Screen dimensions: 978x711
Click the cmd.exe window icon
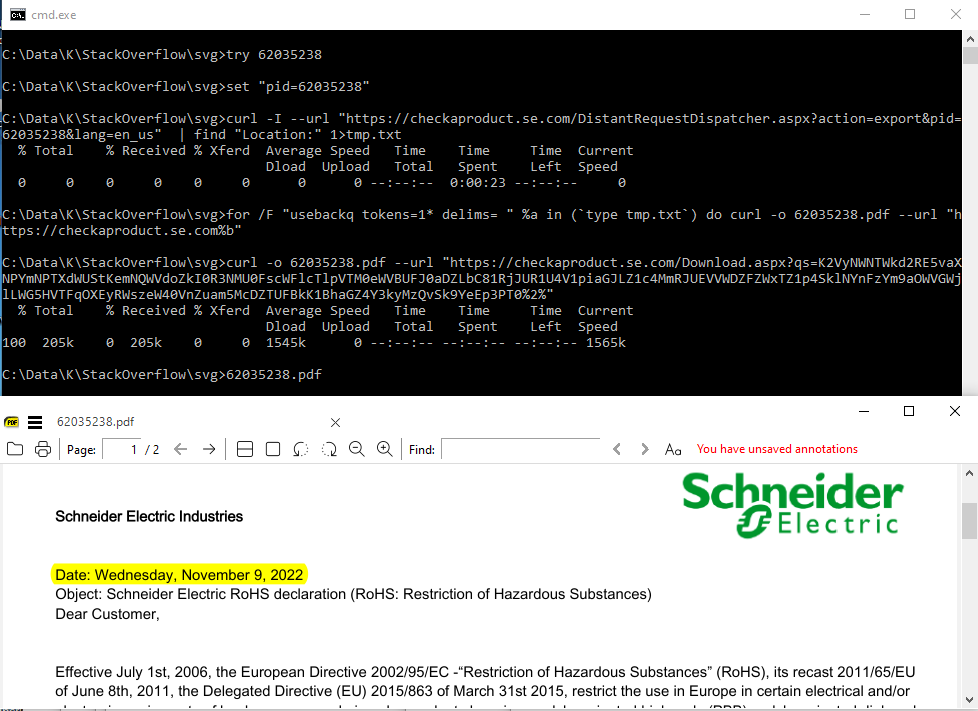(x=18, y=14)
